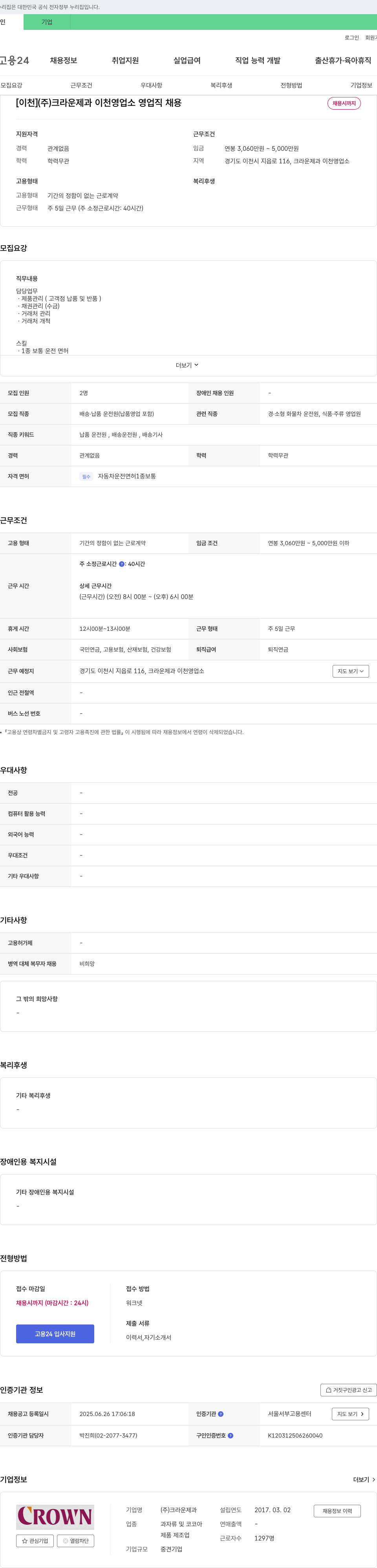Switch to the 기업 tab

pyautogui.click(x=47, y=22)
